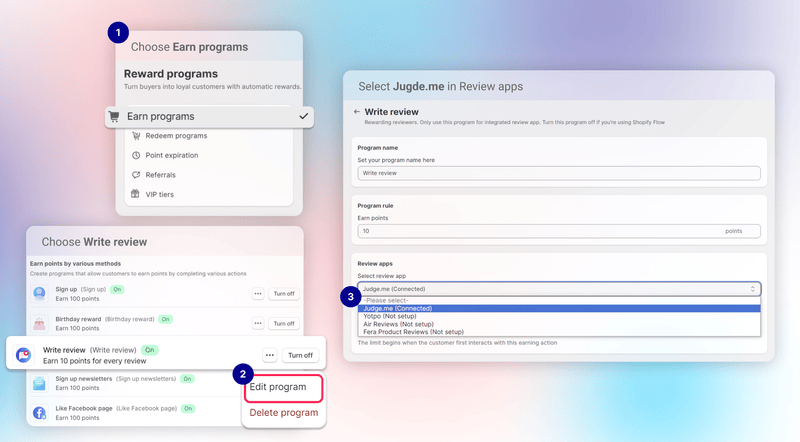Viewport: 800px width, 442px height.
Task: Click the Reward programs heading
Action: click(171, 73)
